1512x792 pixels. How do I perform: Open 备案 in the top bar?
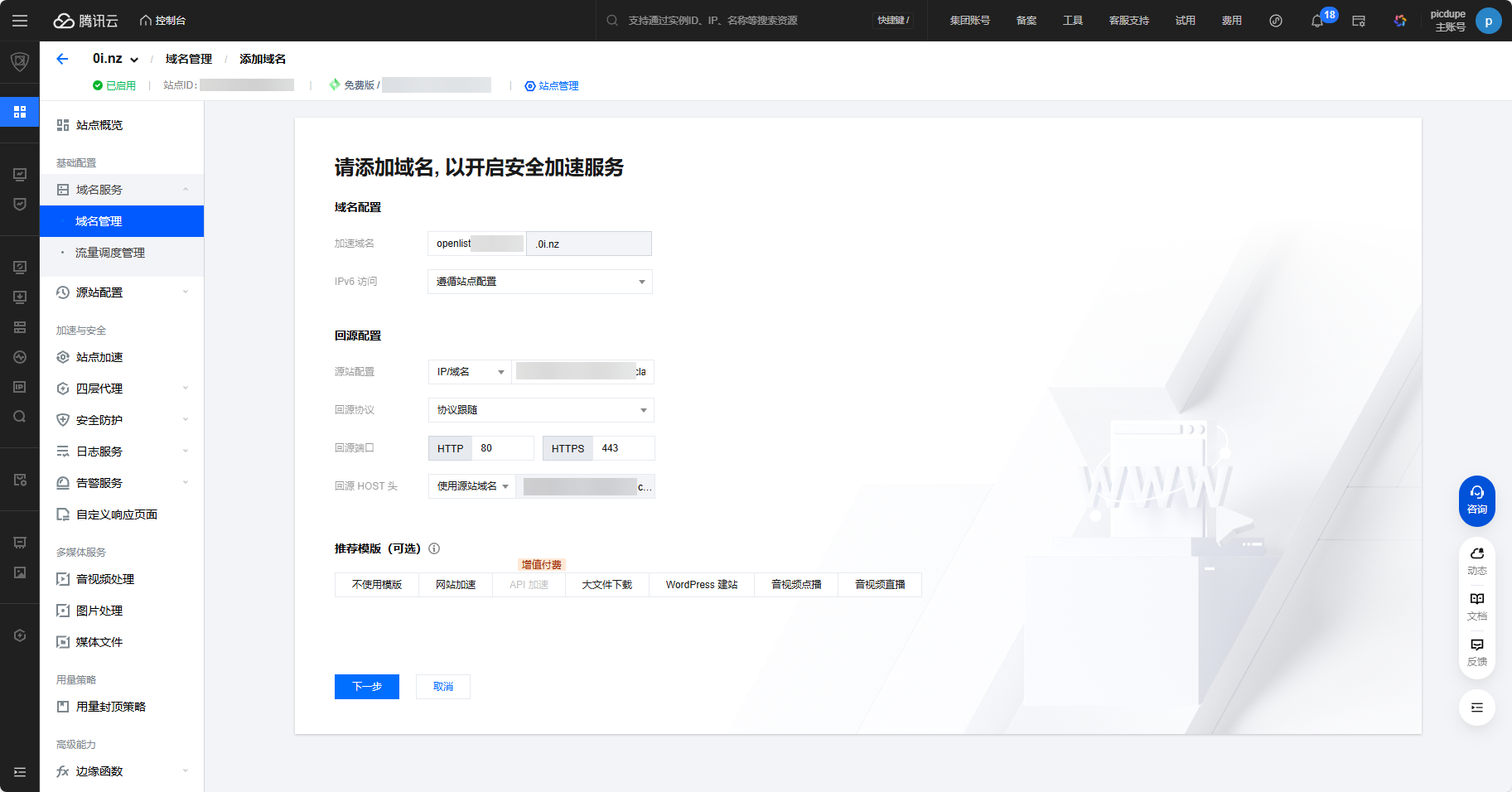(x=1027, y=21)
